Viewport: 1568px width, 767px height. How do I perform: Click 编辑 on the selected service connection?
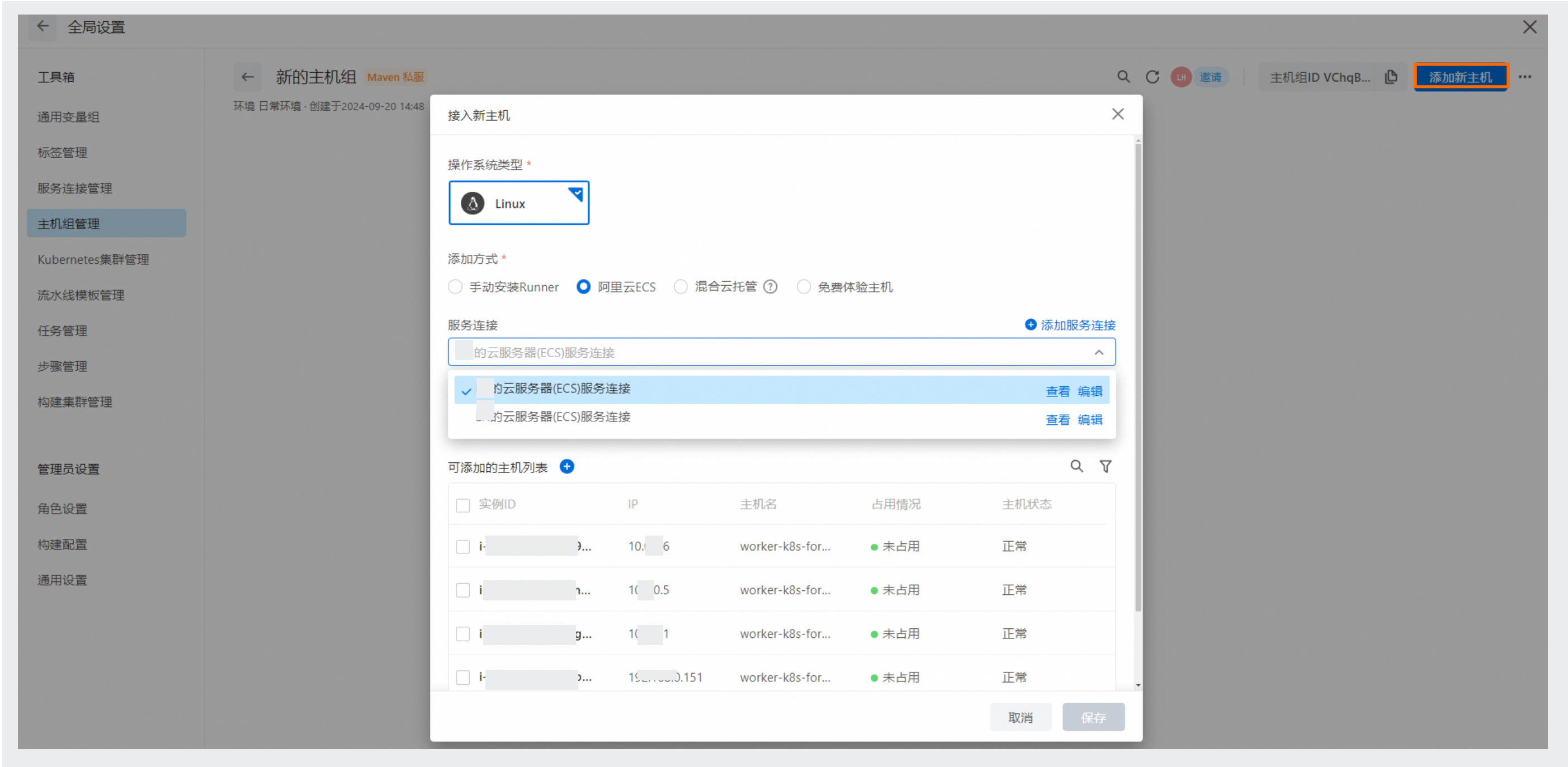(x=1089, y=391)
